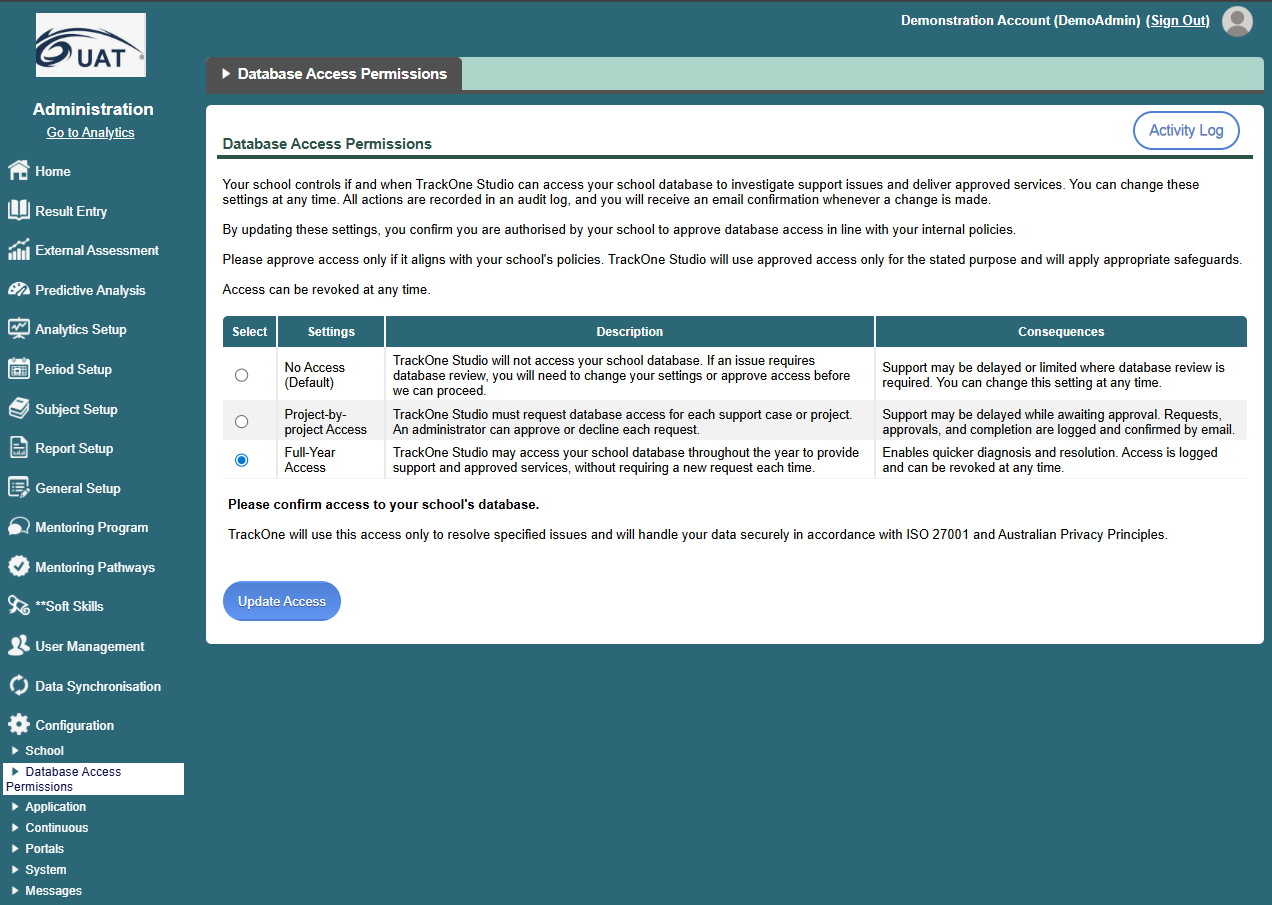This screenshot has width=1272, height=905.
Task: Click the Analytics Setup monitor icon
Action: 18,329
